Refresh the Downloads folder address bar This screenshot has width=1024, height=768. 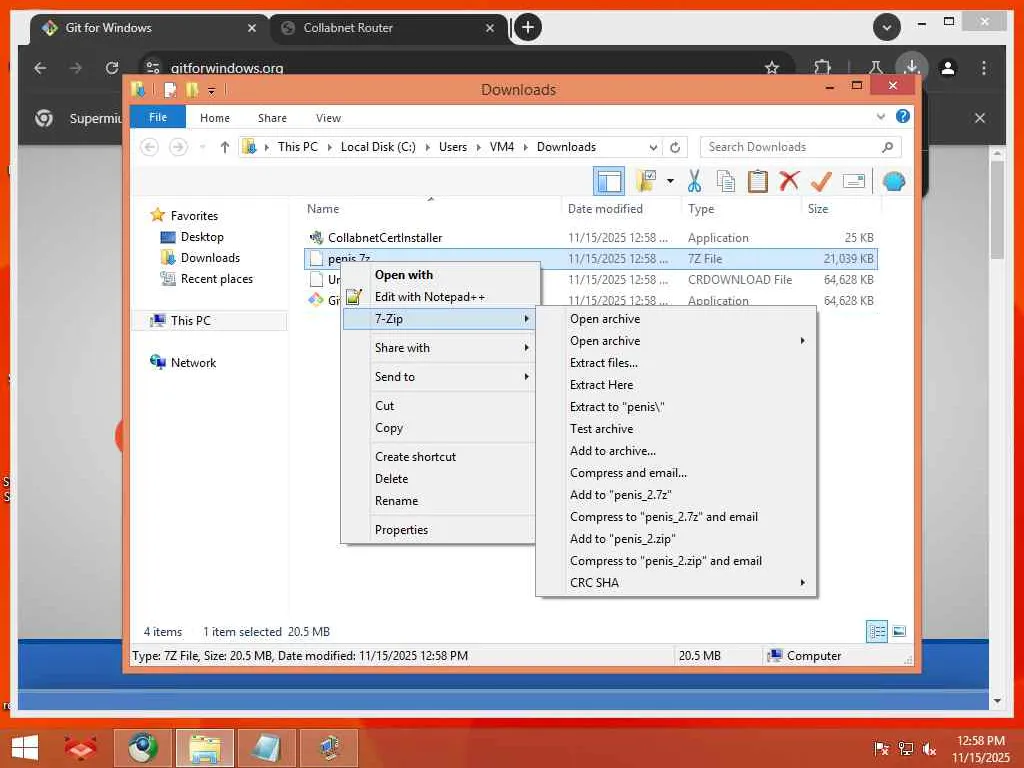[675, 147]
